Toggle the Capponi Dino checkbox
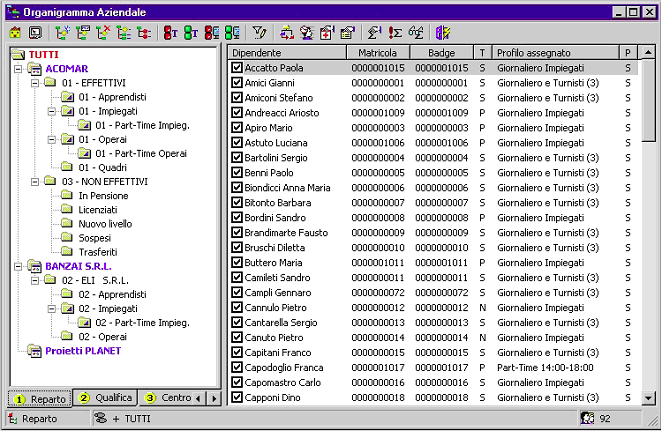 (236, 397)
